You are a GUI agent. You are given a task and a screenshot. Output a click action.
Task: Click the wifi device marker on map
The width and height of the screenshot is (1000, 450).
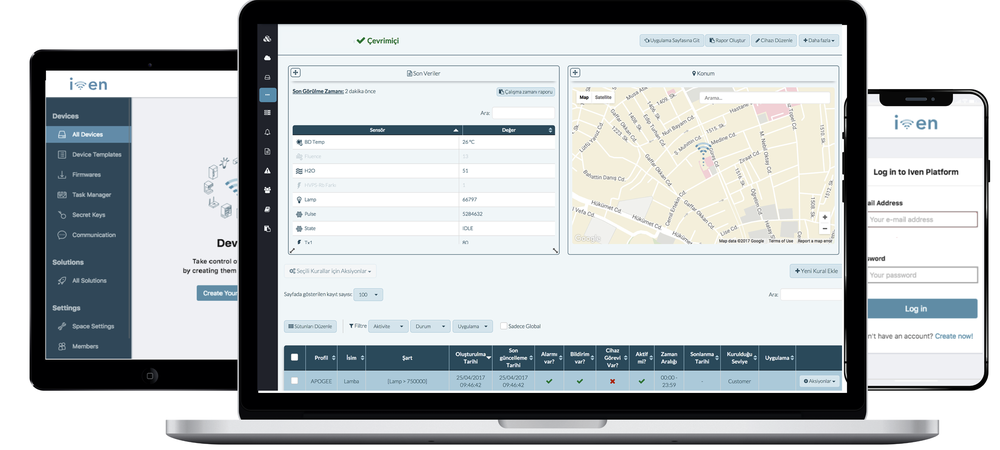point(703,150)
